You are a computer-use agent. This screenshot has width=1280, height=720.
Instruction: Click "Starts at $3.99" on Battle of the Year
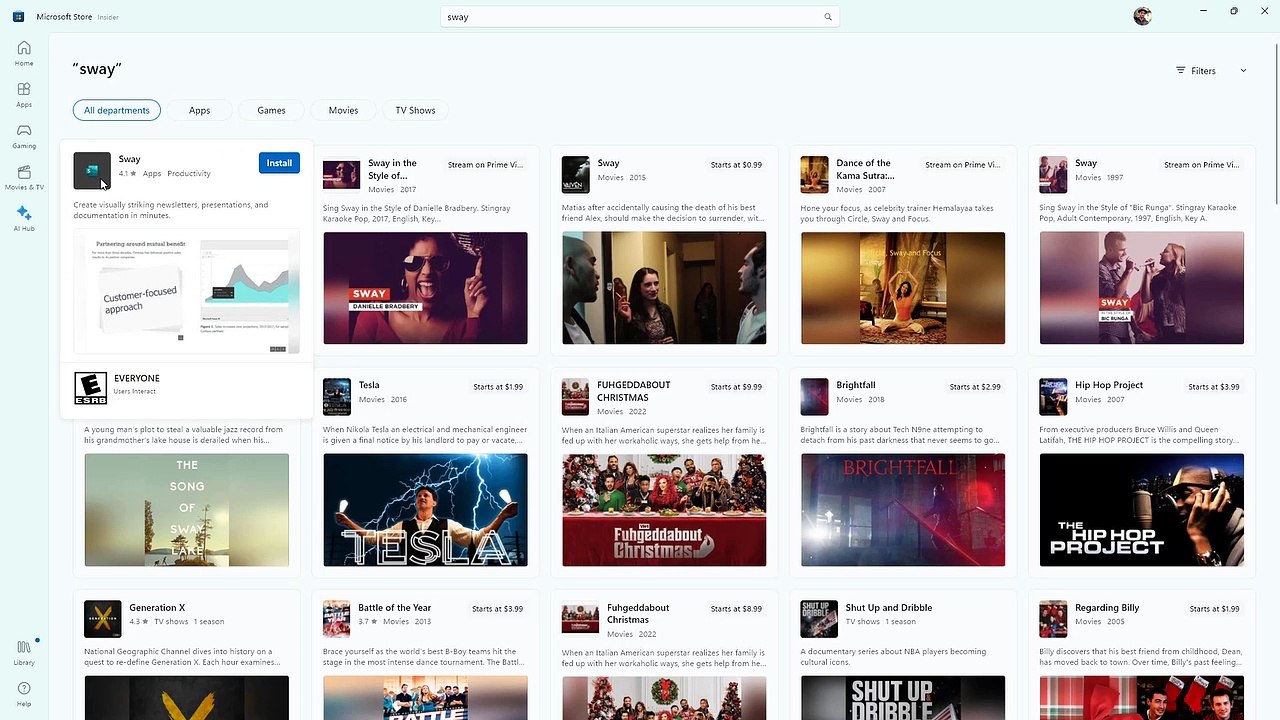pyautogui.click(x=498, y=609)
